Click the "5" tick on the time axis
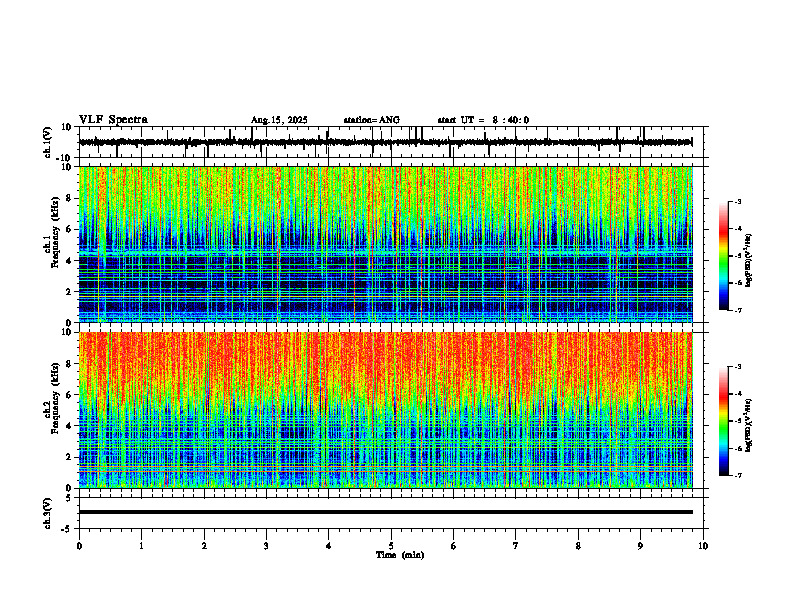Screen dimensions: 792x612 (x=391, y=546)
